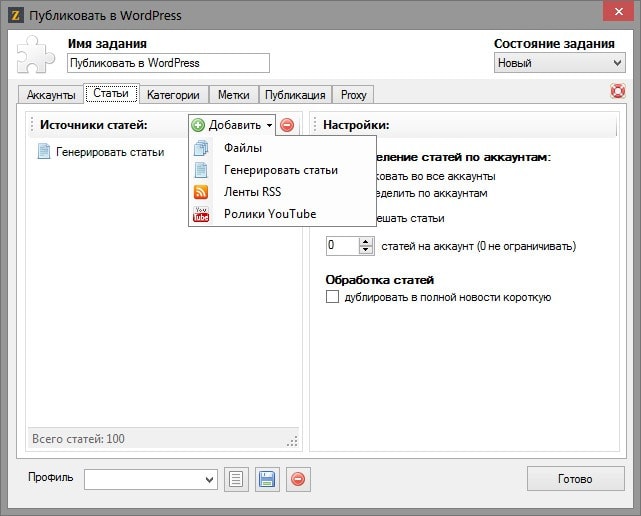Switch to the Accounts tab
Image resolution: width=641 pixels, height=516 pixels.
click(50, 95)
